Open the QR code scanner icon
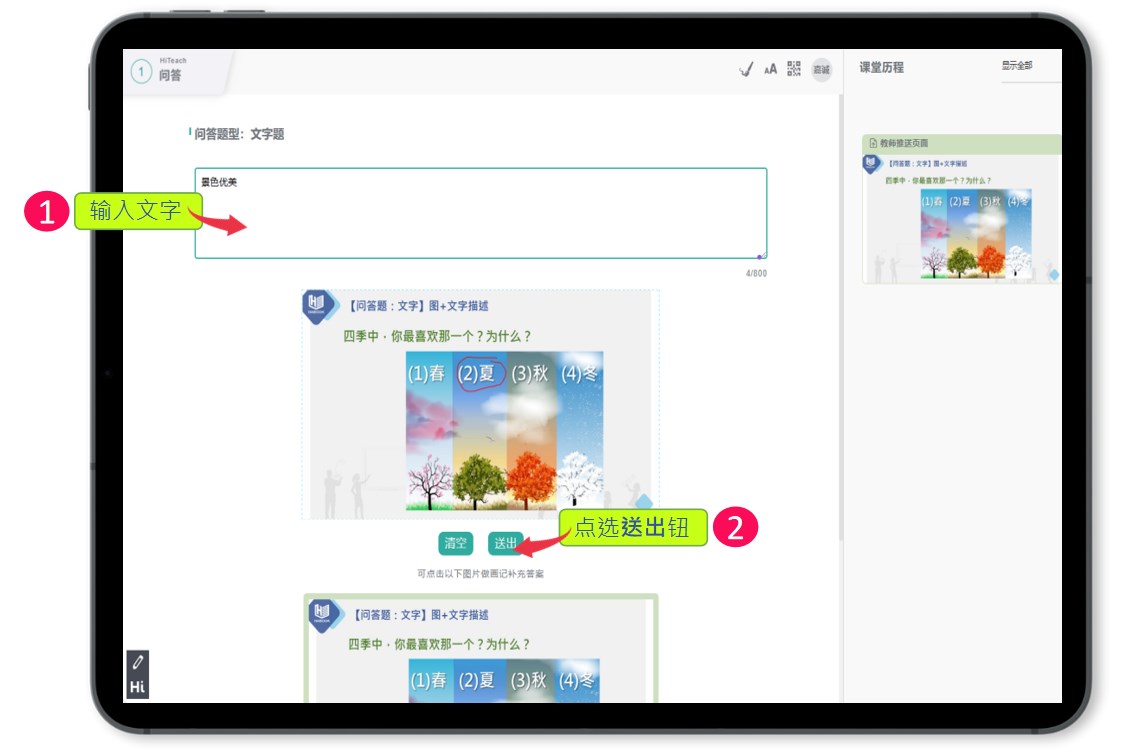The width and height of the screenshot is (1129, 750). [x=794, y=69]
